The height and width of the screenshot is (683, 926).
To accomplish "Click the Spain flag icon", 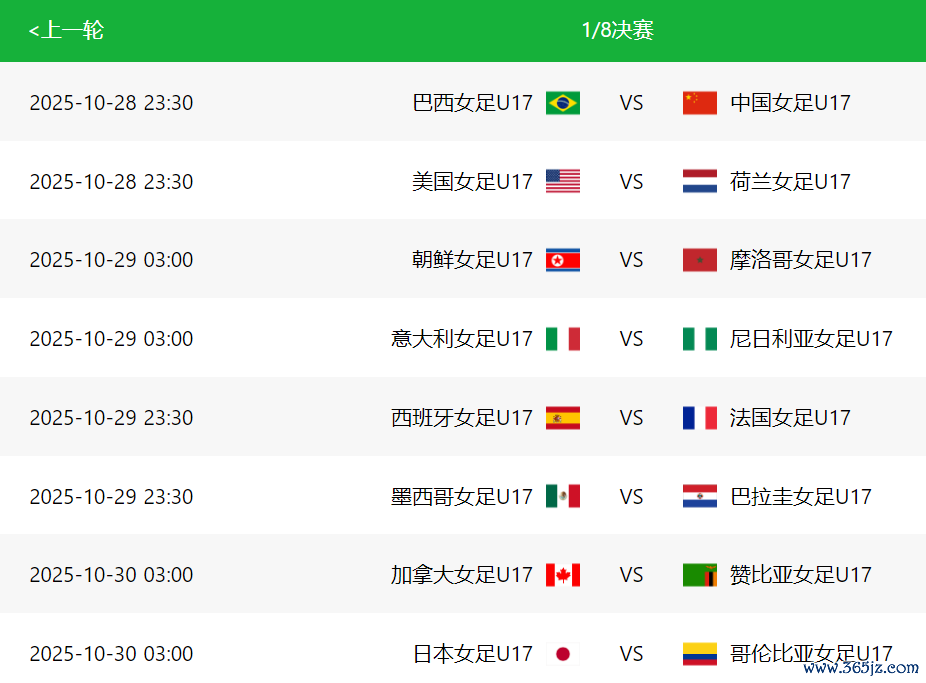I will pyautogui.click(x=562, y=418).
